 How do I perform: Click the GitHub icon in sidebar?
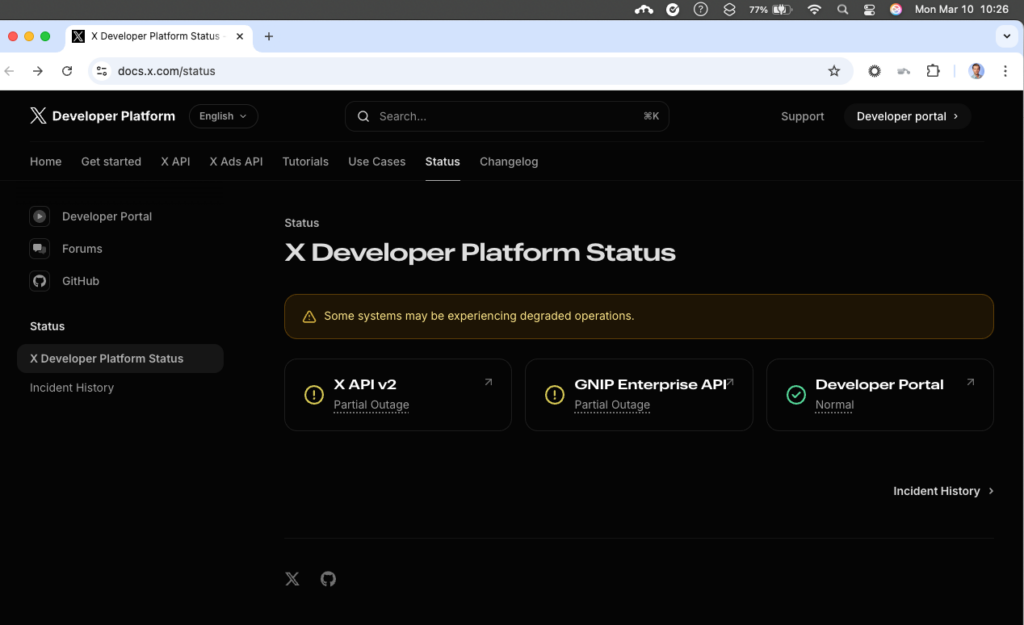point(40,281)
